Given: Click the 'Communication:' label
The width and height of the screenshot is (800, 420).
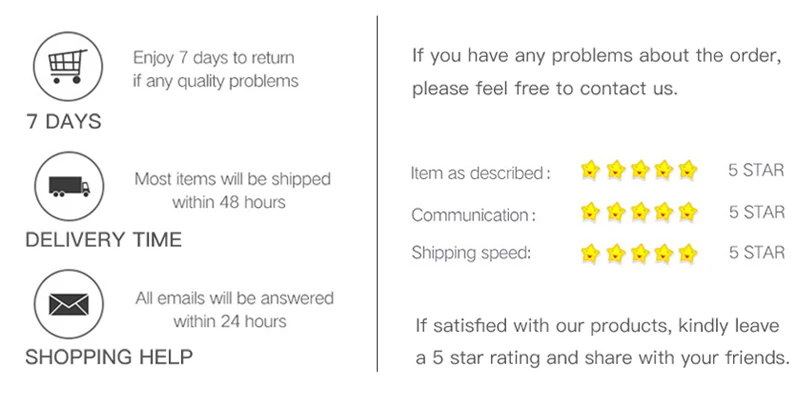Looking at the screenshot, I should point(473,215).
